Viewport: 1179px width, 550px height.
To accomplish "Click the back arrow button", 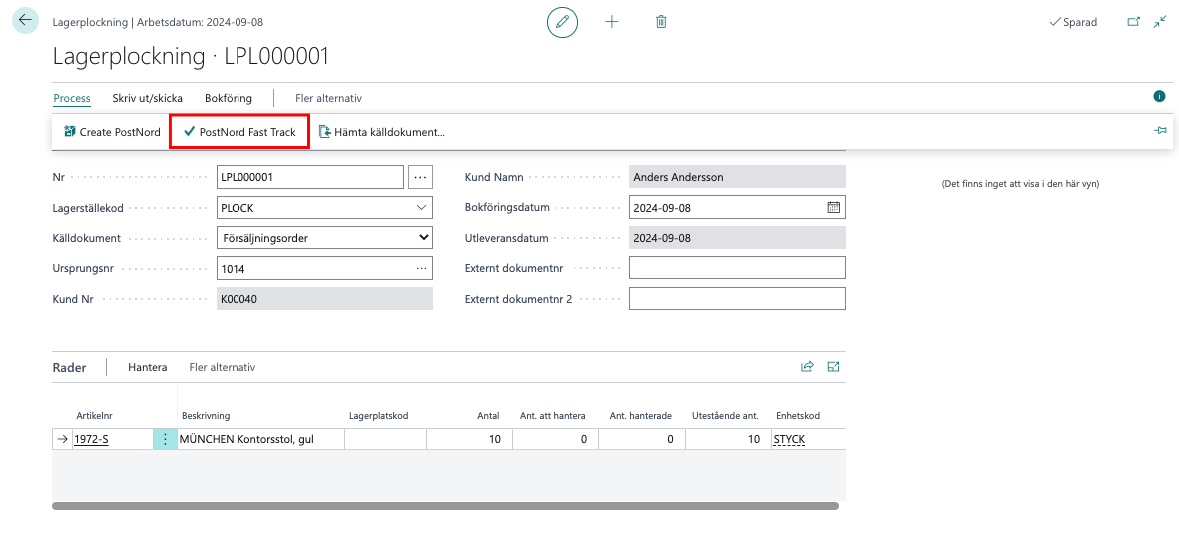I will (25, 21).
